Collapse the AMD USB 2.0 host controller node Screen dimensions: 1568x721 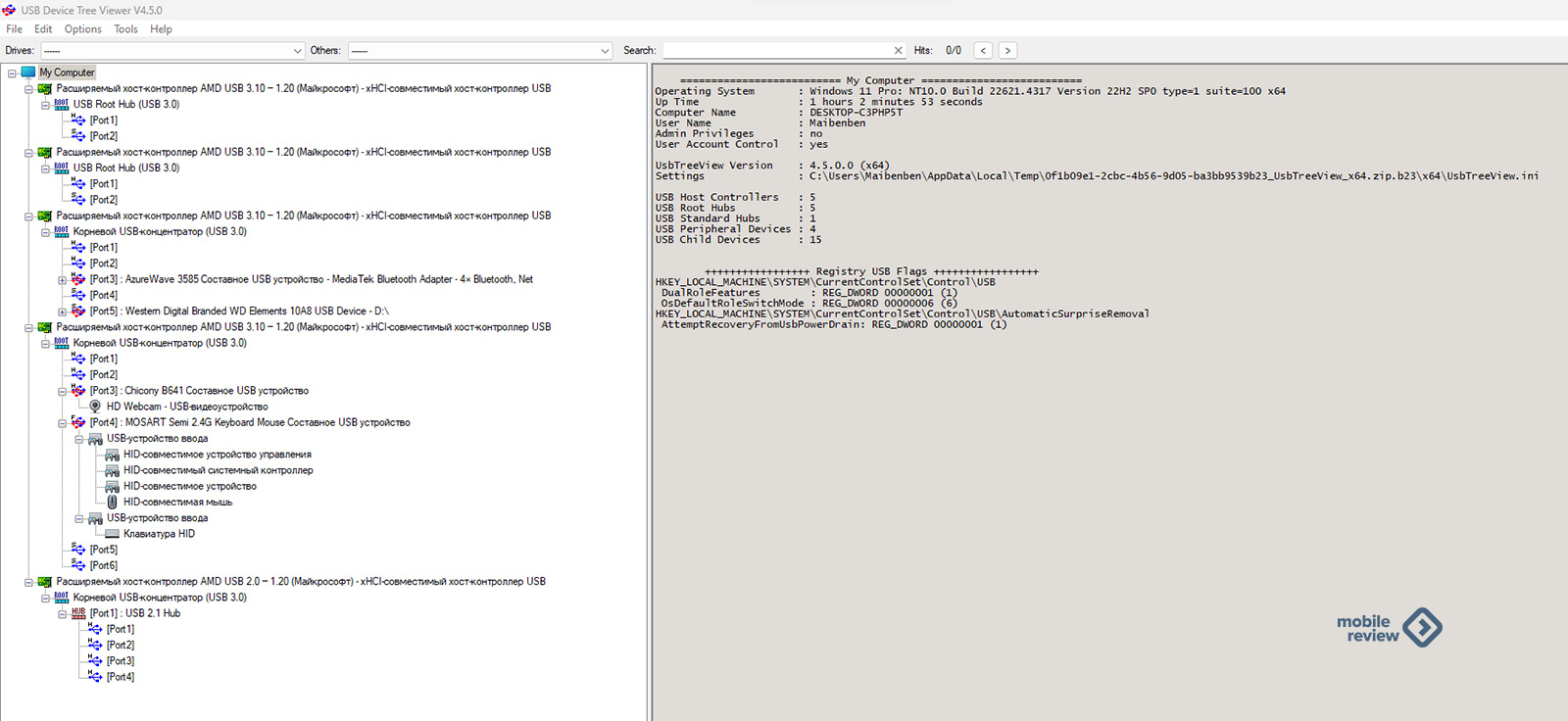(28, 582)
